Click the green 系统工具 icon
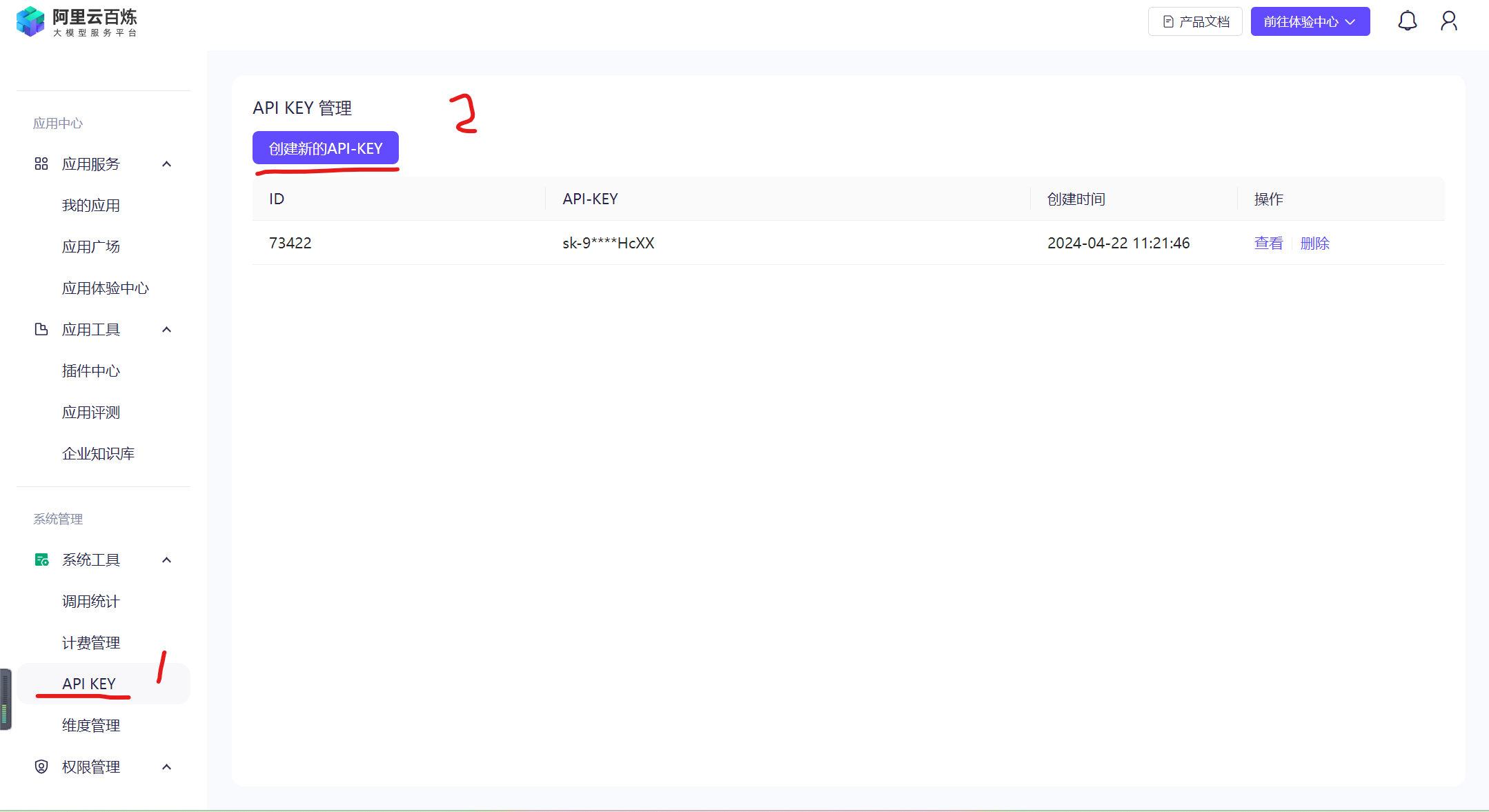Screen dimensions: 1489x812 point(41,560)
